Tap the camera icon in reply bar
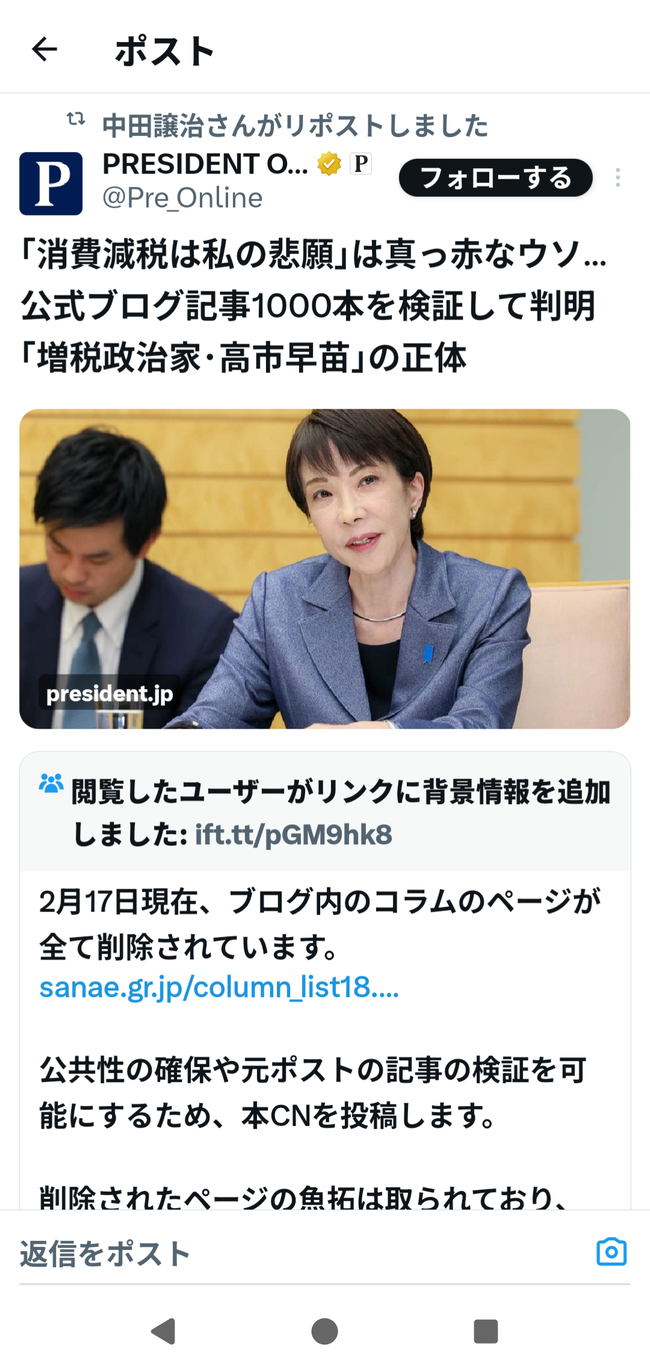Screen dimensions: 650x1369 pos(611,1251)
